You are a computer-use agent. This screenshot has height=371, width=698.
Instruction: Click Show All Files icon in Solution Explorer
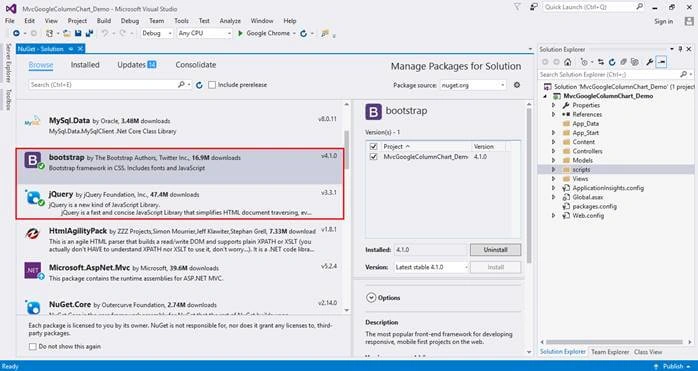point(635,62)
